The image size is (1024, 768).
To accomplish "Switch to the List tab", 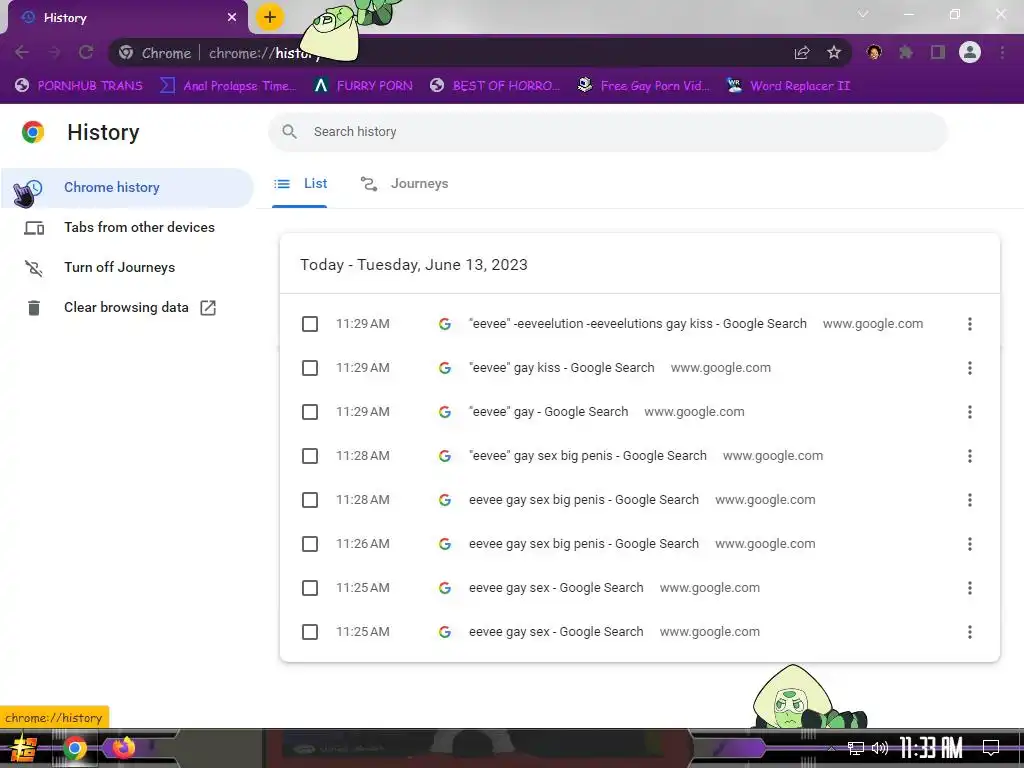I will (300, 184).
